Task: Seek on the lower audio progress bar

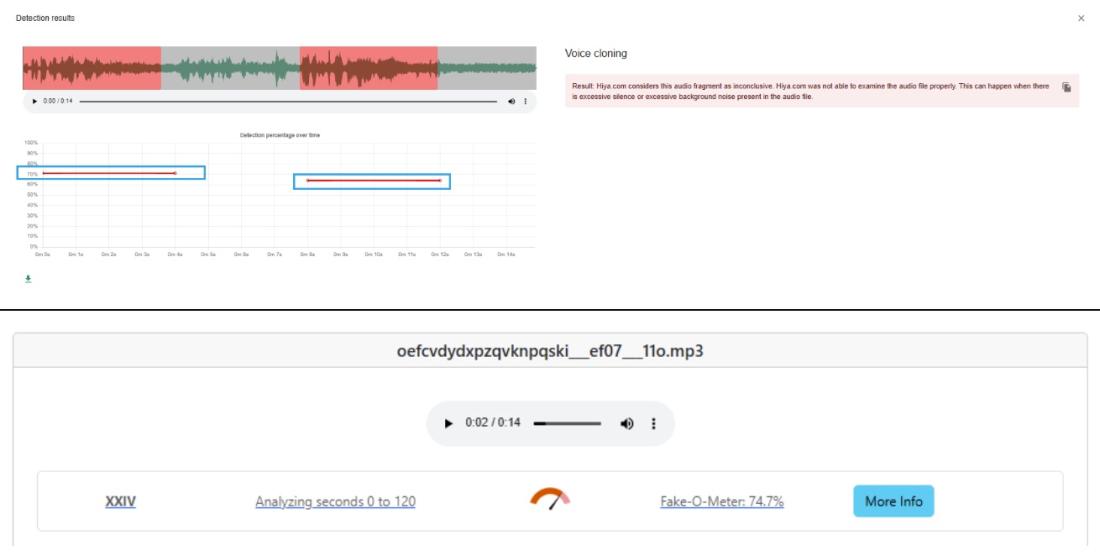Action: click(567, 424)
